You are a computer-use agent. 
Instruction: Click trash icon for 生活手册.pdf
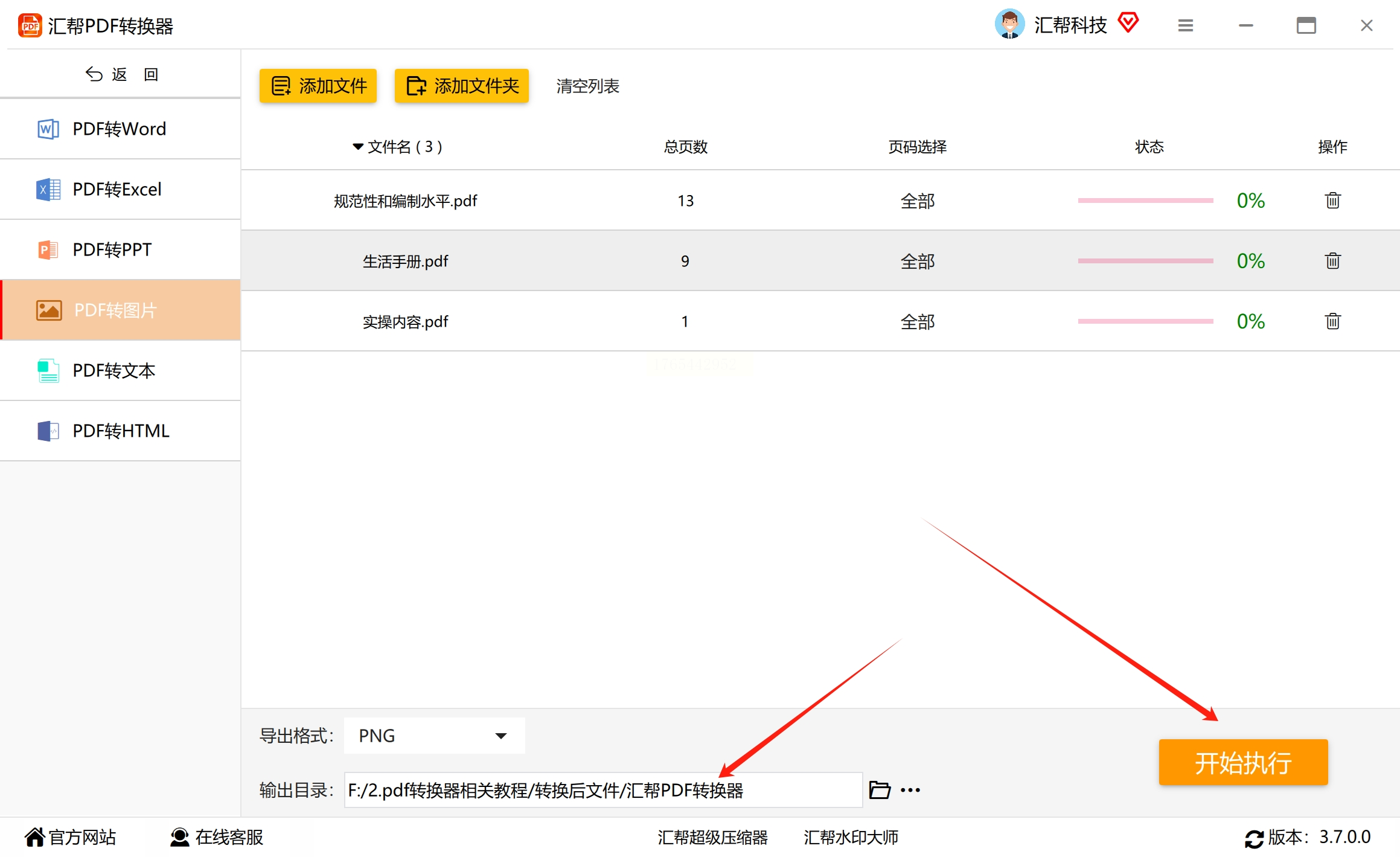point(1332,260)
